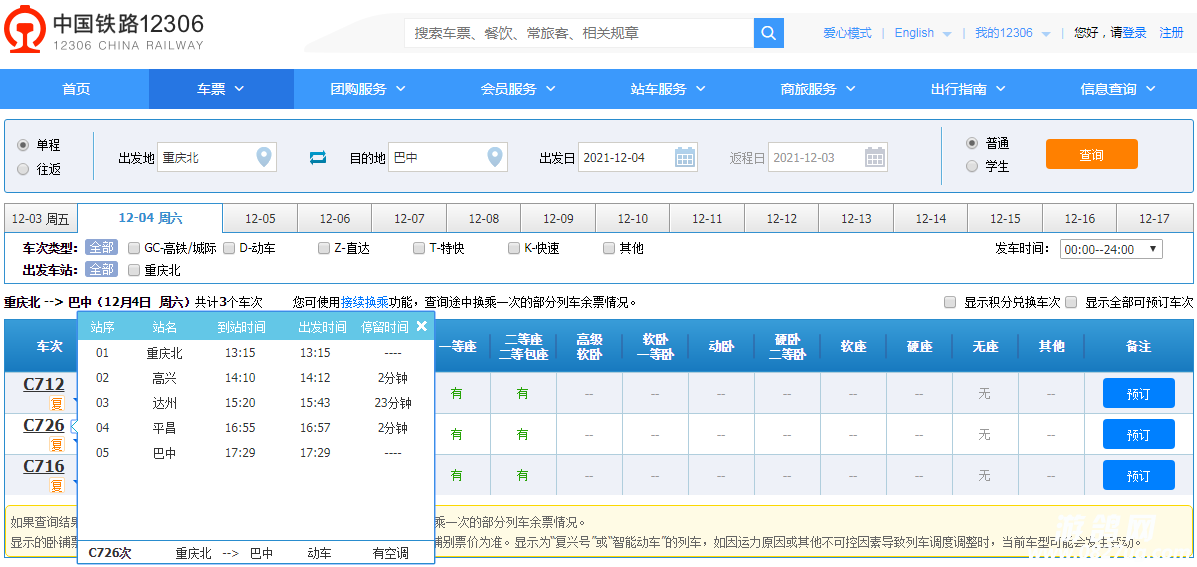Click location pin in departure station field
This screenshot has width=1197, height=567.
click(x=263, y=157)
